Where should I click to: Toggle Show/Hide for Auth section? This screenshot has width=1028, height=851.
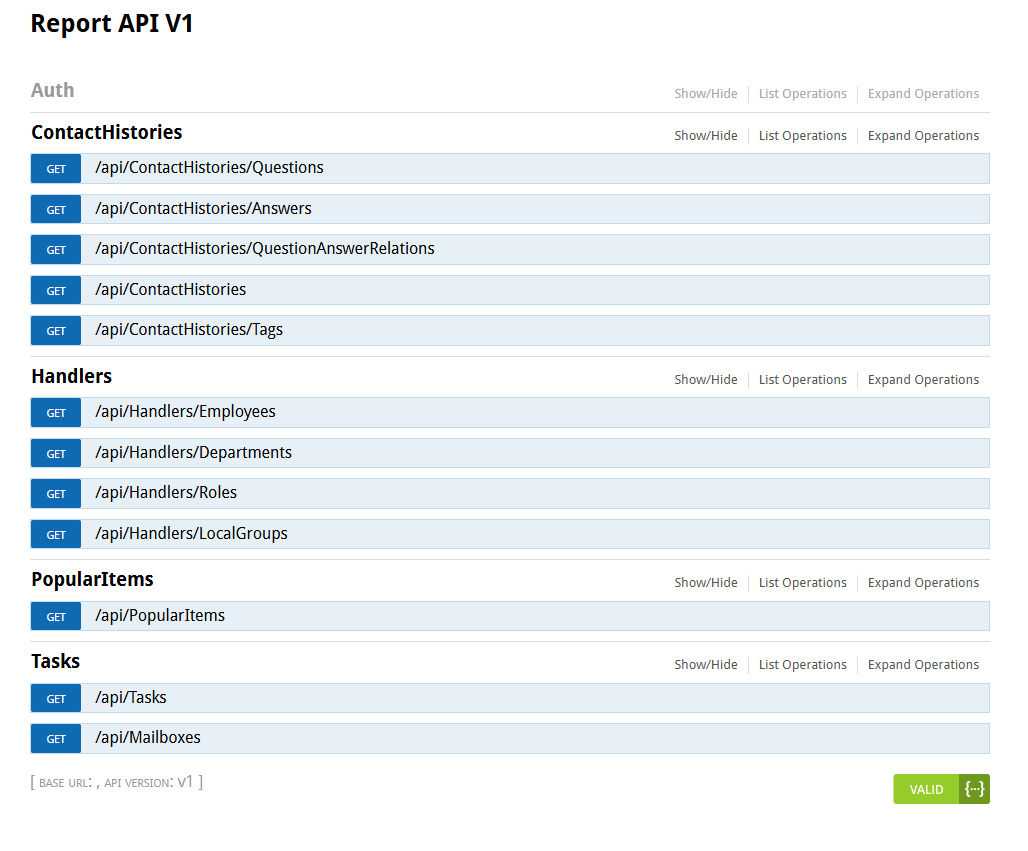705,94
